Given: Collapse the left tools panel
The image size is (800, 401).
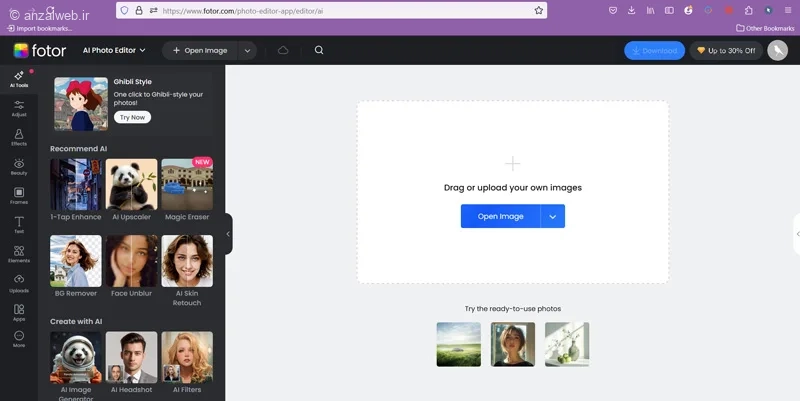Looking at the screenshot, I should 228,234.
